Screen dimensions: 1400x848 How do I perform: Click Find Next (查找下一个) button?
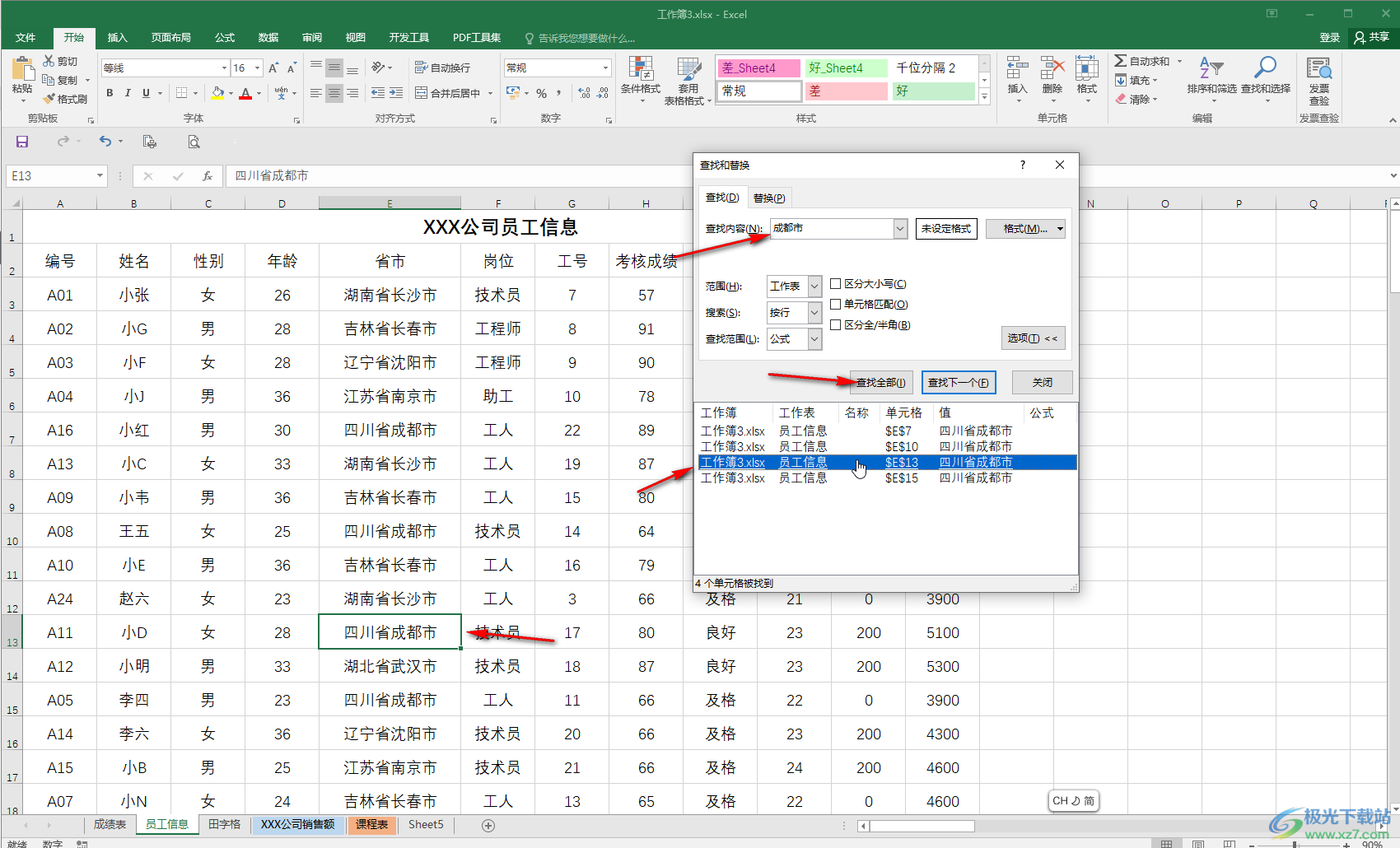[959, 382]
